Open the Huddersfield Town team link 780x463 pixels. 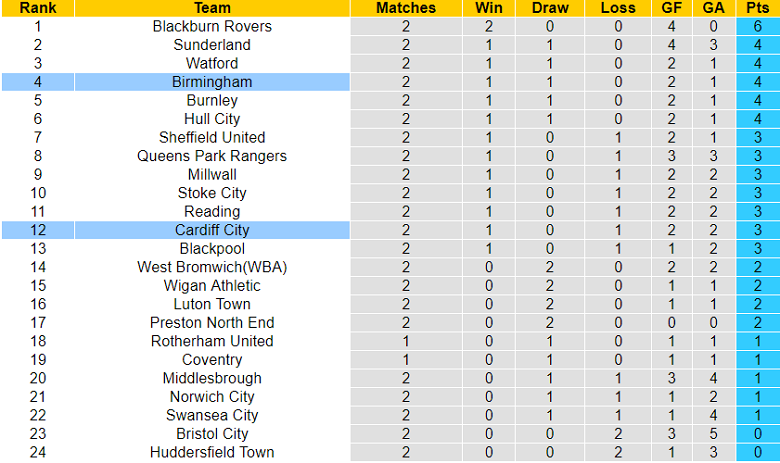pos(212,452)
